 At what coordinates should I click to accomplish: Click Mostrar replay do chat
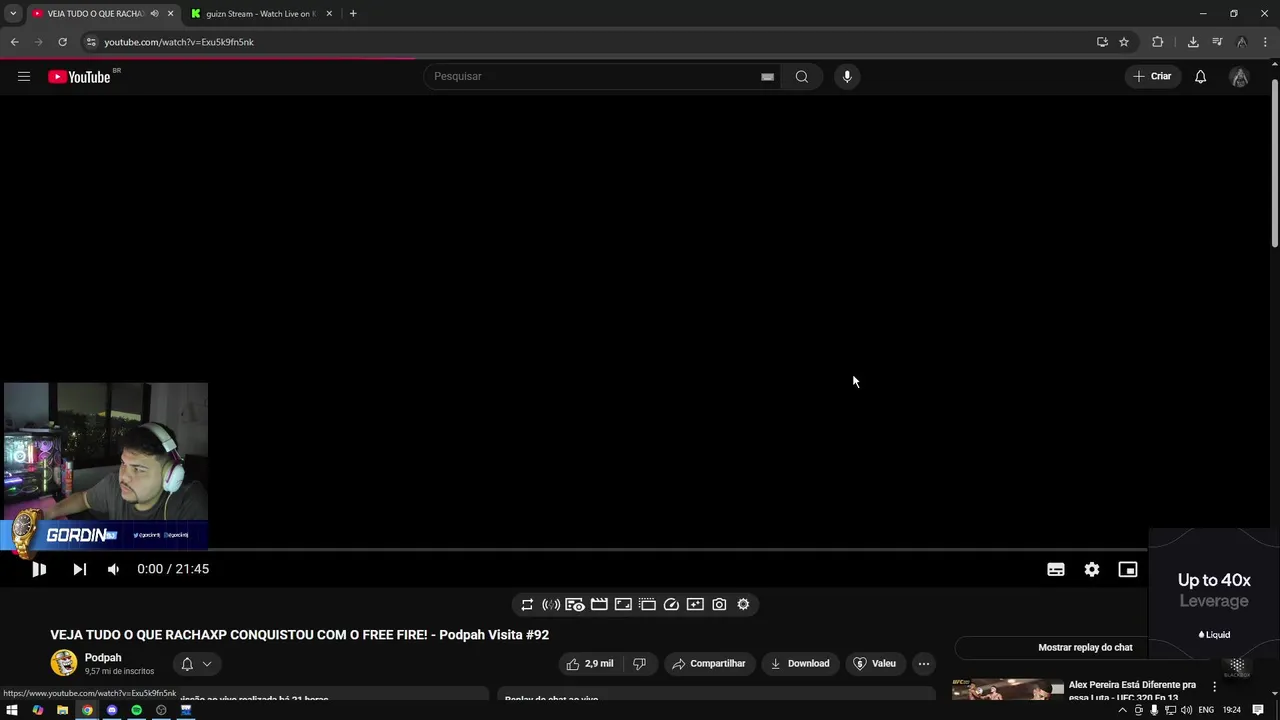1085,647
